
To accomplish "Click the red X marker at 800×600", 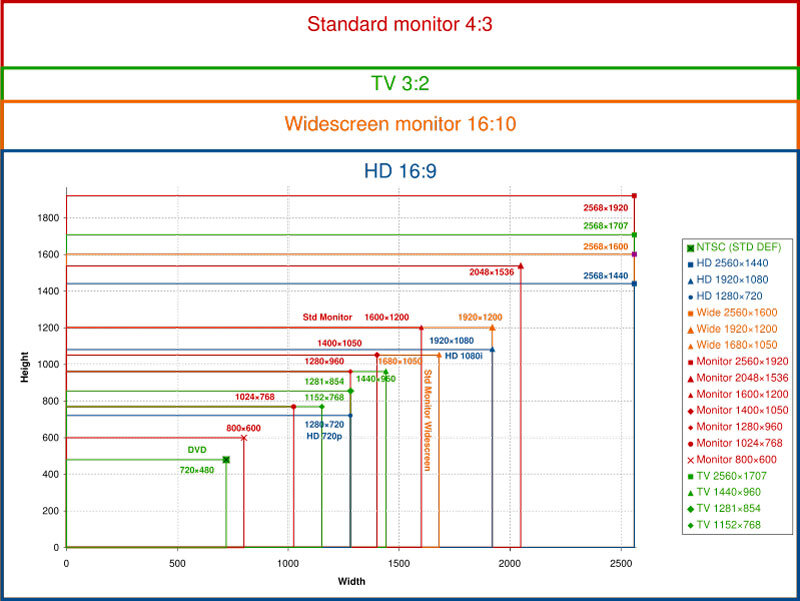I will [243, 437].
